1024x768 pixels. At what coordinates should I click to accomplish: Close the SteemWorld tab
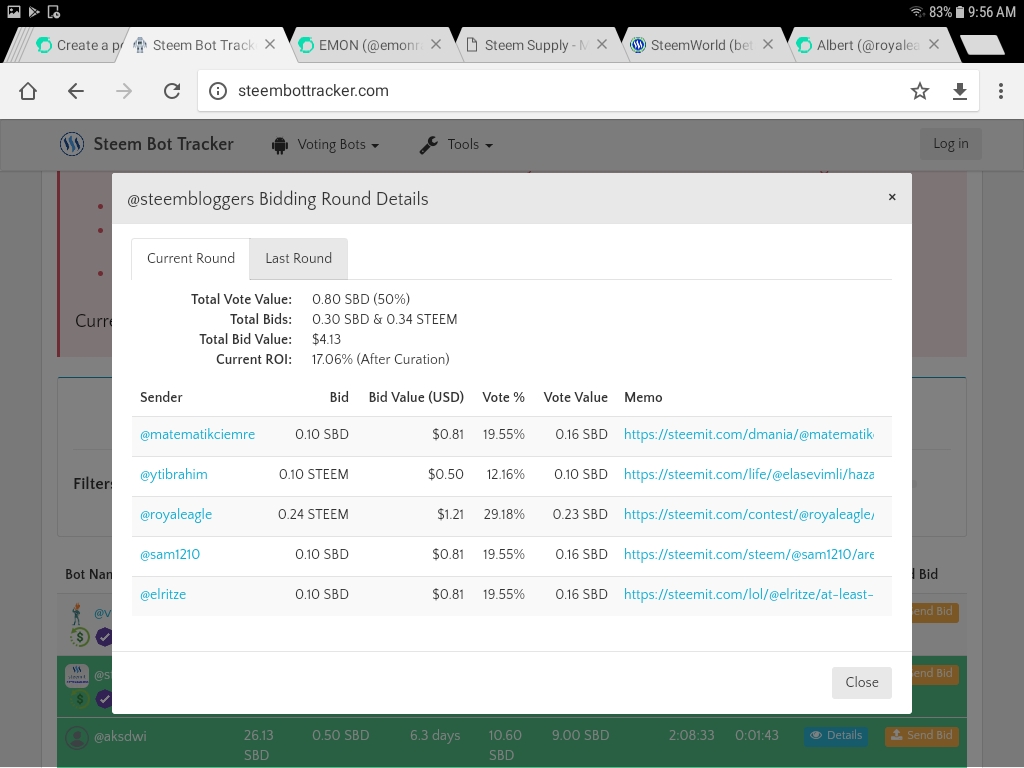[x=768, y=44]
